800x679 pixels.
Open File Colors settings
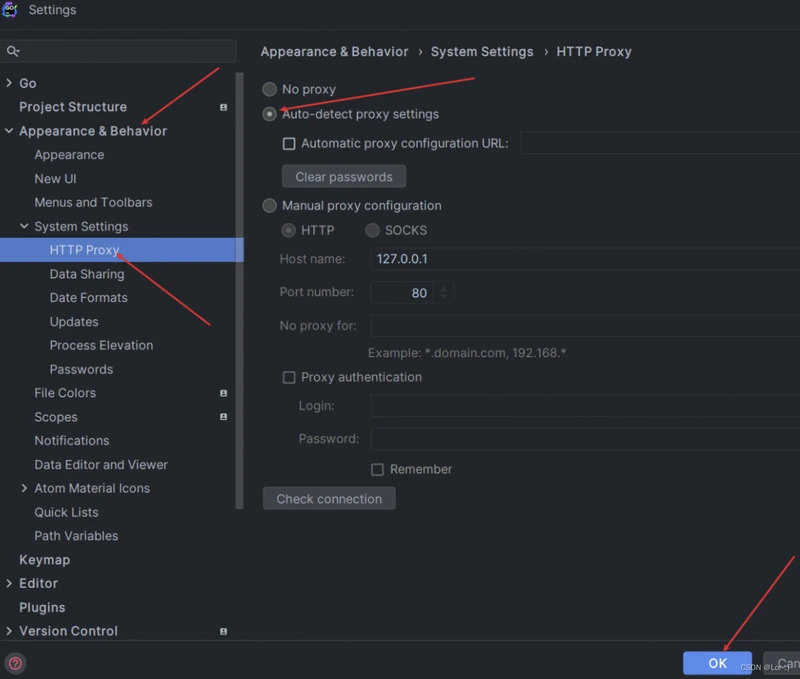(x=65, y=393)
